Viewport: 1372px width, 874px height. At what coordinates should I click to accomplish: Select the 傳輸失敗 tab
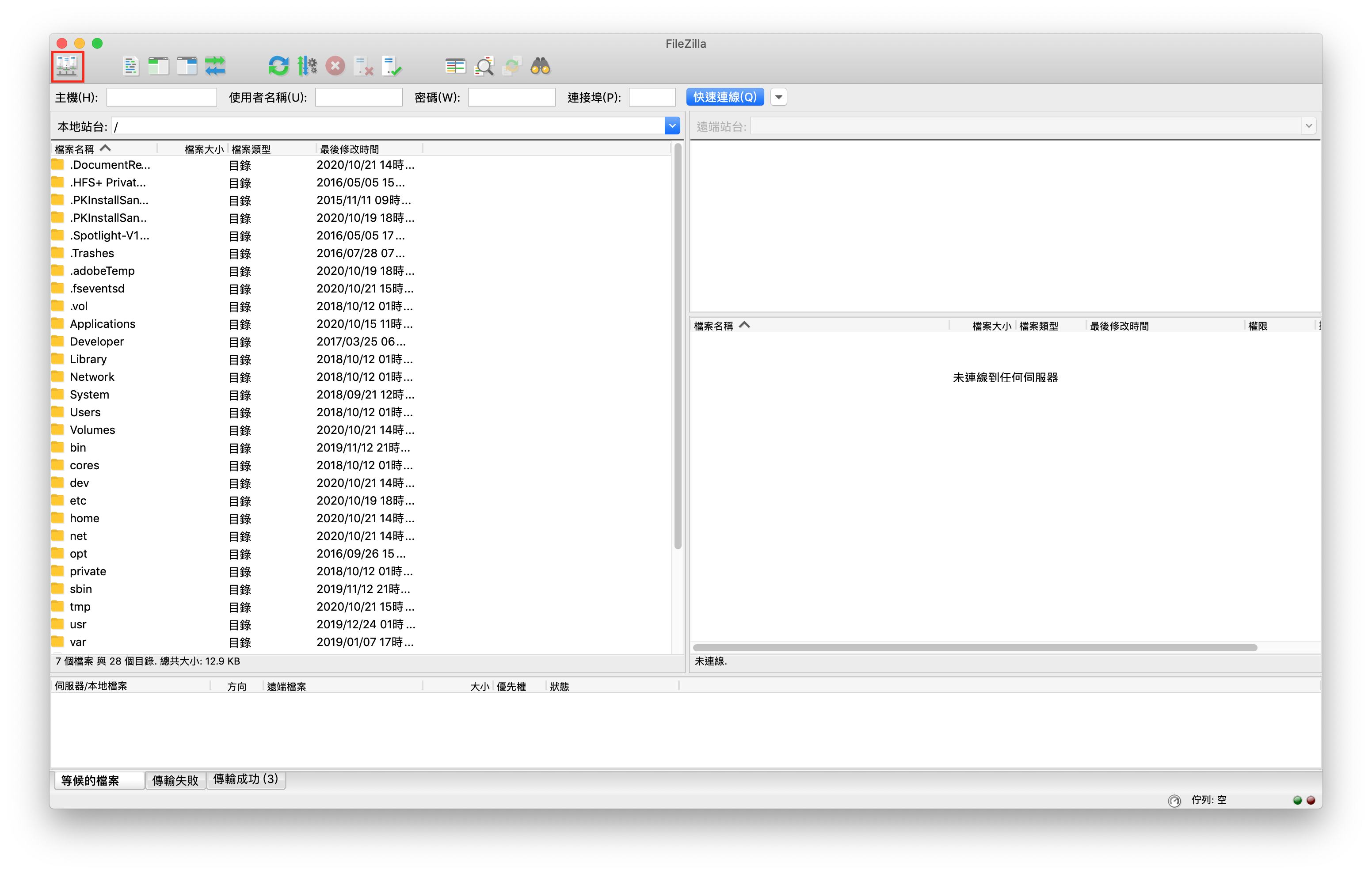(x=175, y=779)
